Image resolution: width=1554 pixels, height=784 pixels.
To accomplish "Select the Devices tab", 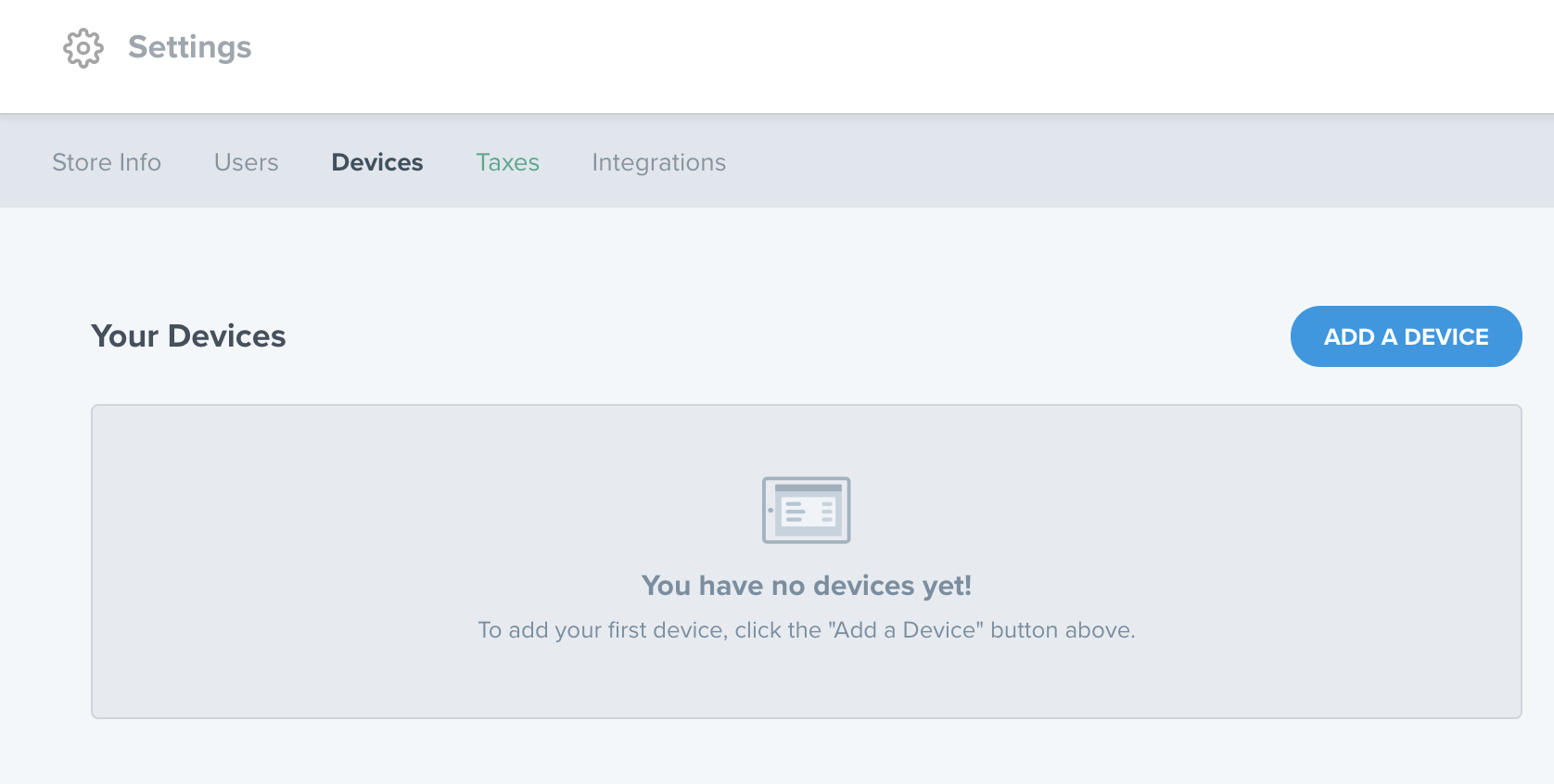I will tap(377, 162).
